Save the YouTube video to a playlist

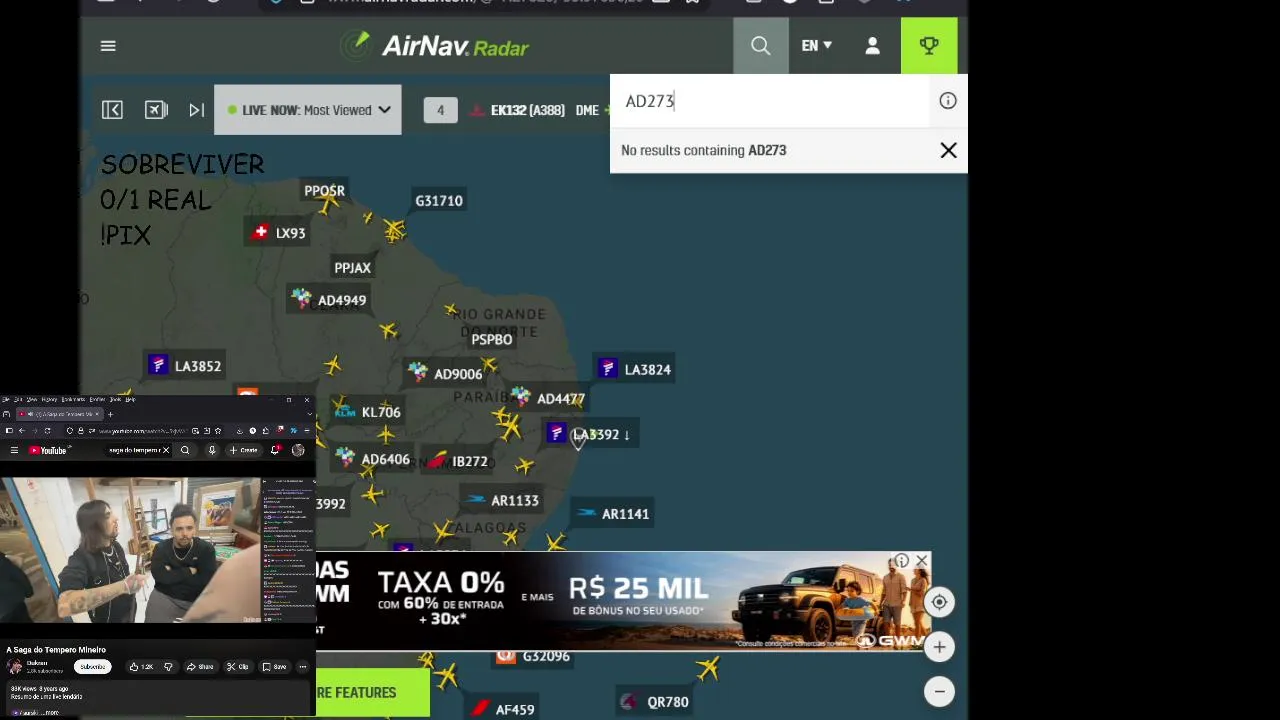click(x=274, y=667)
